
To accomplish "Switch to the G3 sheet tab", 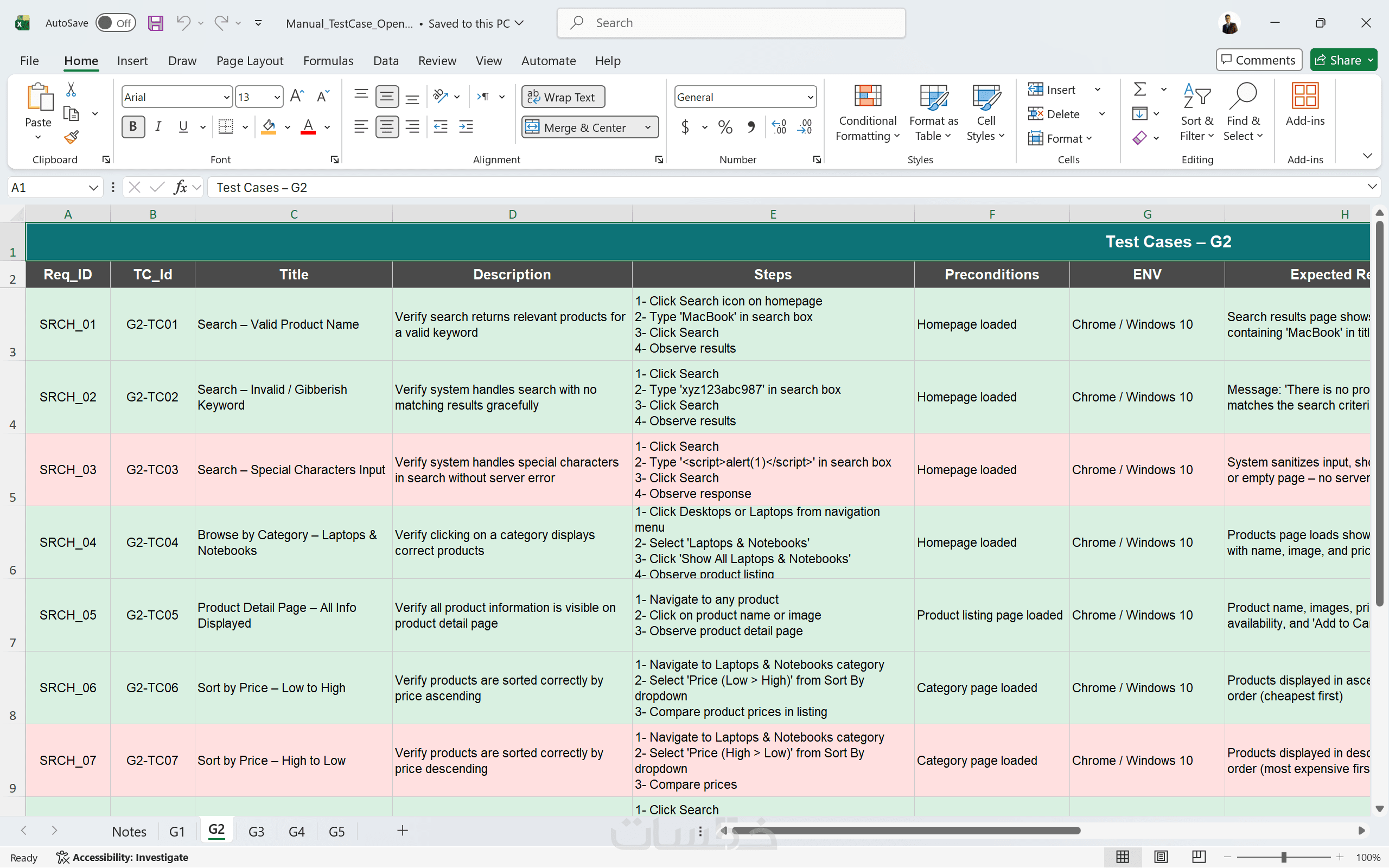I will (x=256, y=831).
